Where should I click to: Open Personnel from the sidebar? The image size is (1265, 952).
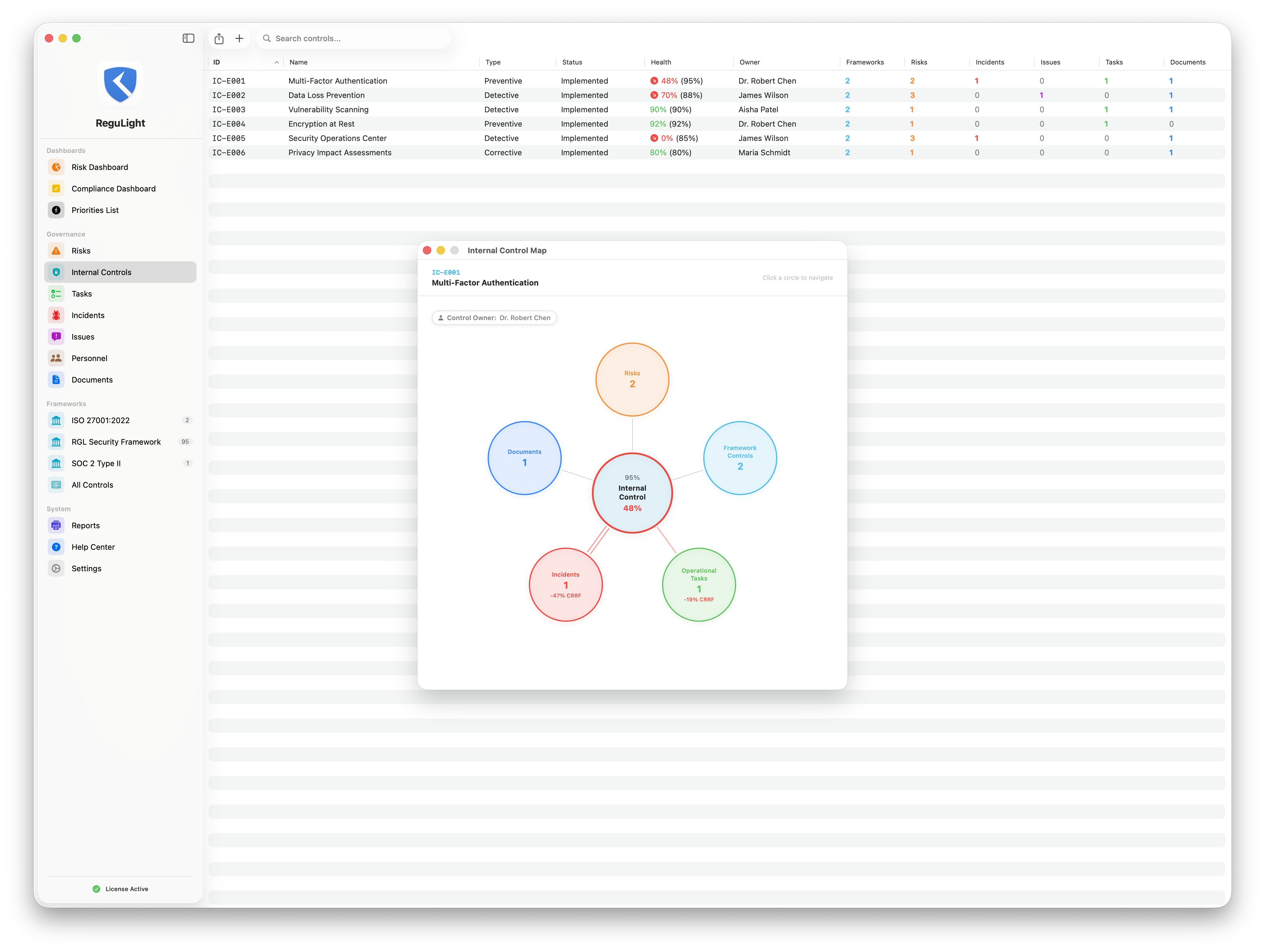click(89, 359)
